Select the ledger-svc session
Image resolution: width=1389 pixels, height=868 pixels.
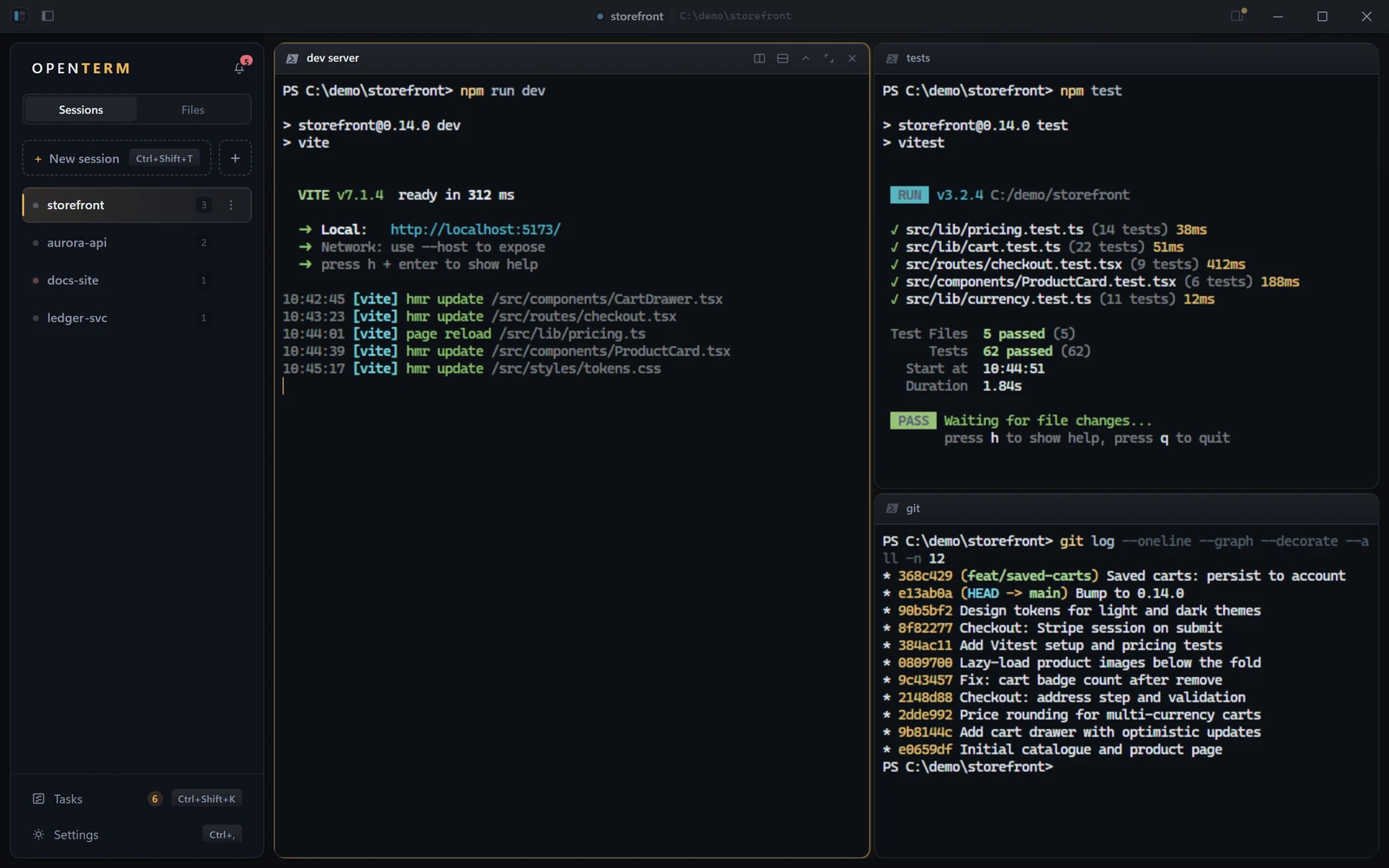[136, 318]
